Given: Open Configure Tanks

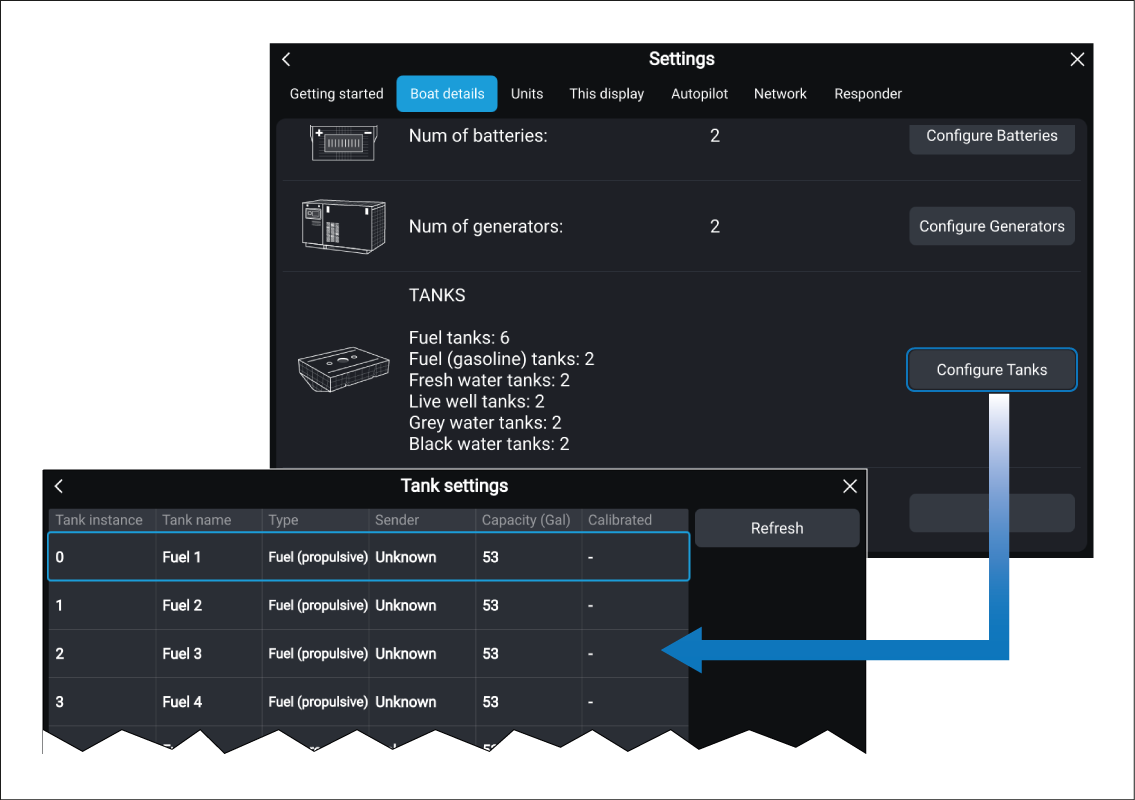Looking at the screenshot, I should coord(991,370).
